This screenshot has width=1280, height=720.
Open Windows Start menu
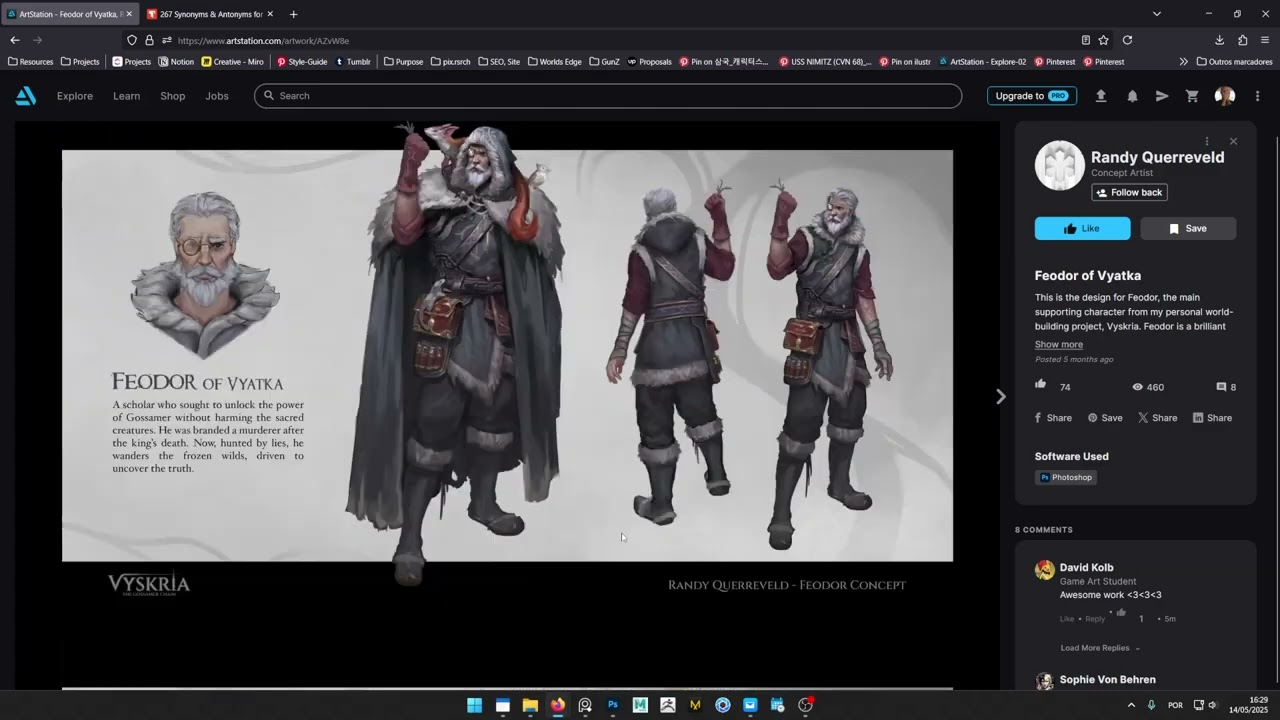point(474,705)
